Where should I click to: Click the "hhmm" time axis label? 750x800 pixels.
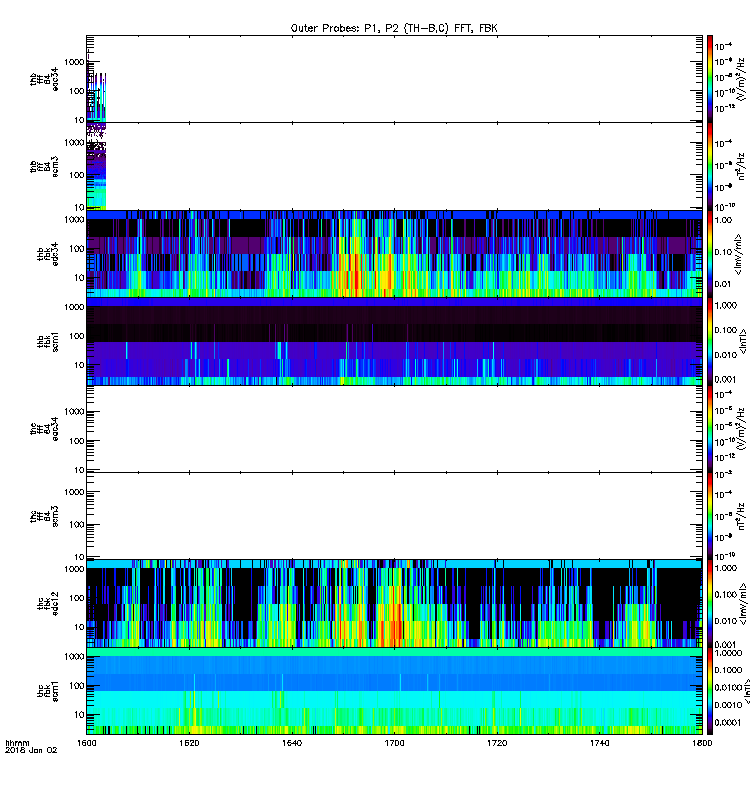[17, 743]
